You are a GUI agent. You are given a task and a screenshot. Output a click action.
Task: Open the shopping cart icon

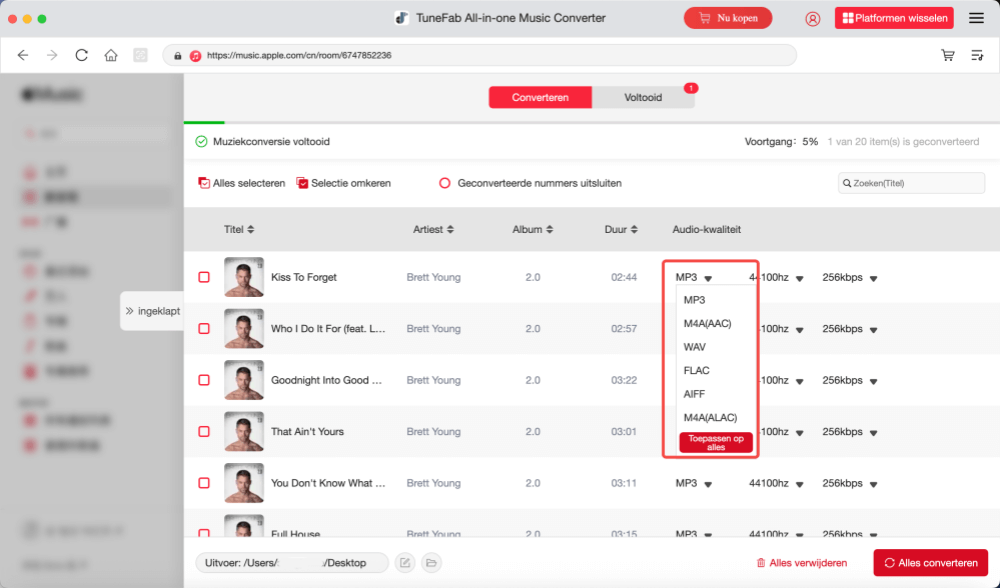947,55
